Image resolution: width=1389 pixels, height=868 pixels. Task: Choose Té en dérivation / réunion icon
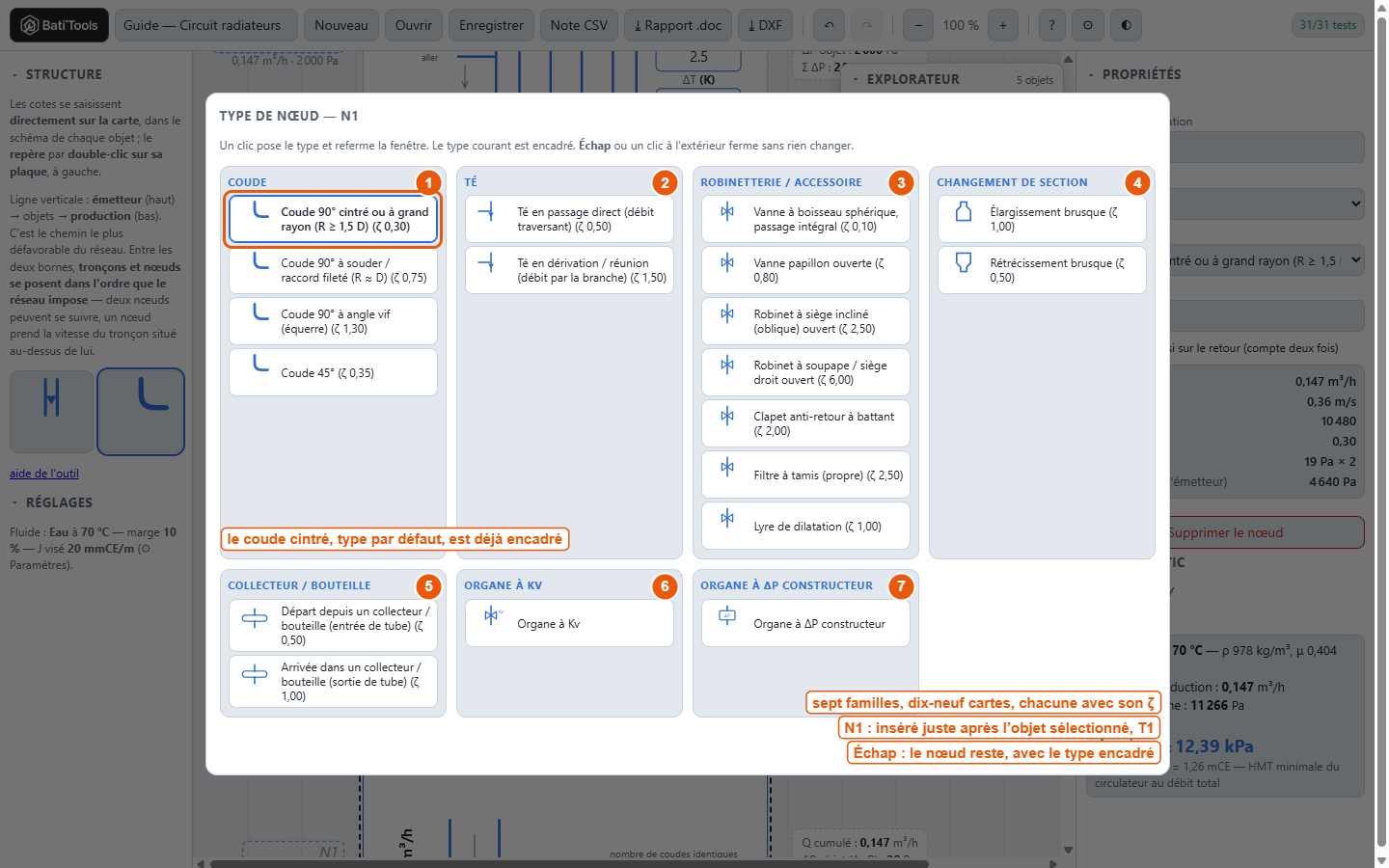tap(486, 261)
